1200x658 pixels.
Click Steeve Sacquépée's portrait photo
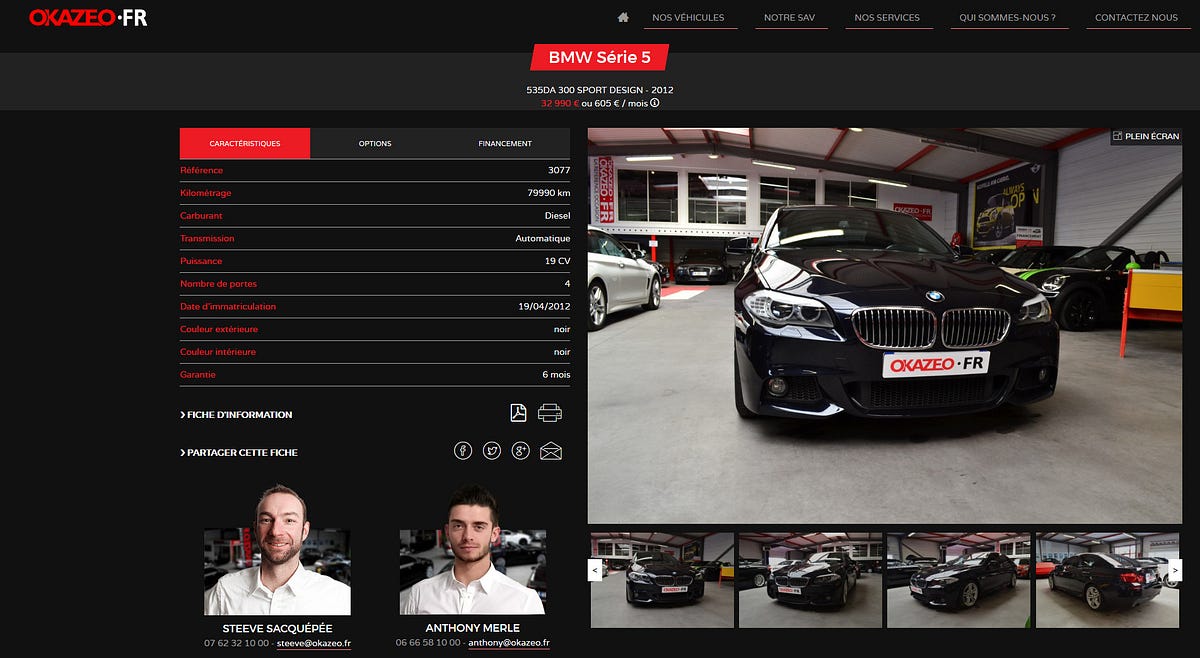tap(277, 550)
